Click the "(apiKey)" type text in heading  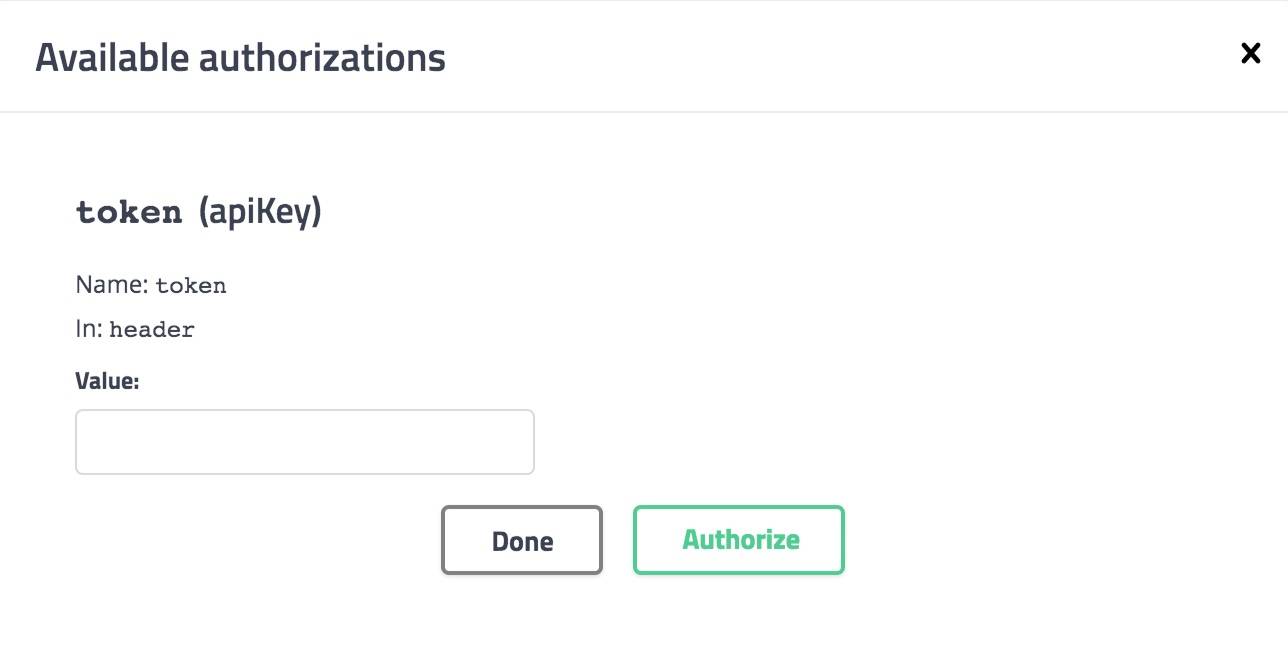[260, 212]
